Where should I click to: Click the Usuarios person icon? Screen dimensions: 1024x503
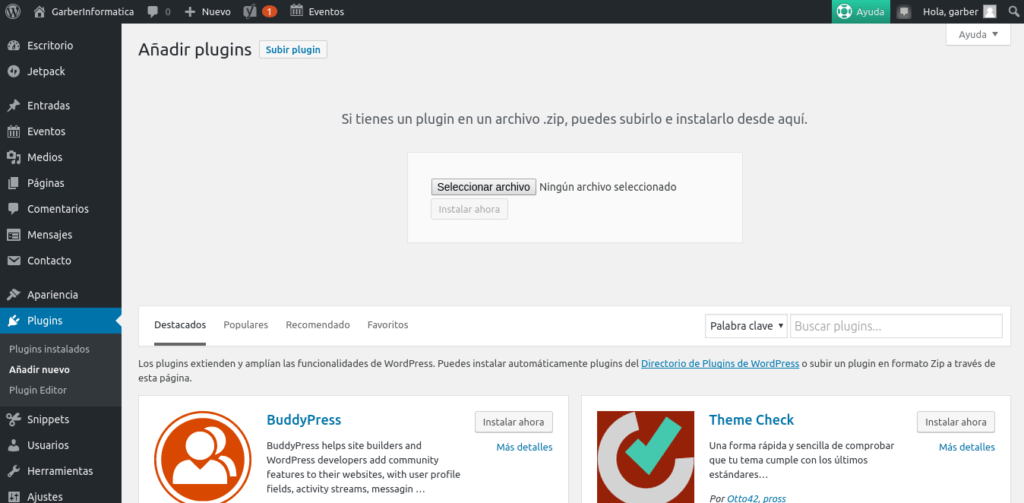tap(14, 446)
